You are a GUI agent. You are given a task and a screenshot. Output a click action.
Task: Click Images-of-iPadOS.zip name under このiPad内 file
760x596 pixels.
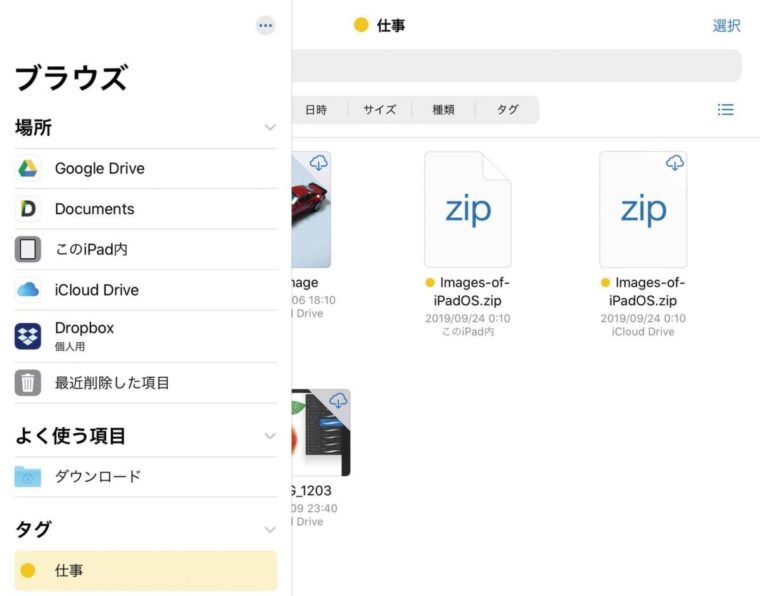(x=468, y=291)
